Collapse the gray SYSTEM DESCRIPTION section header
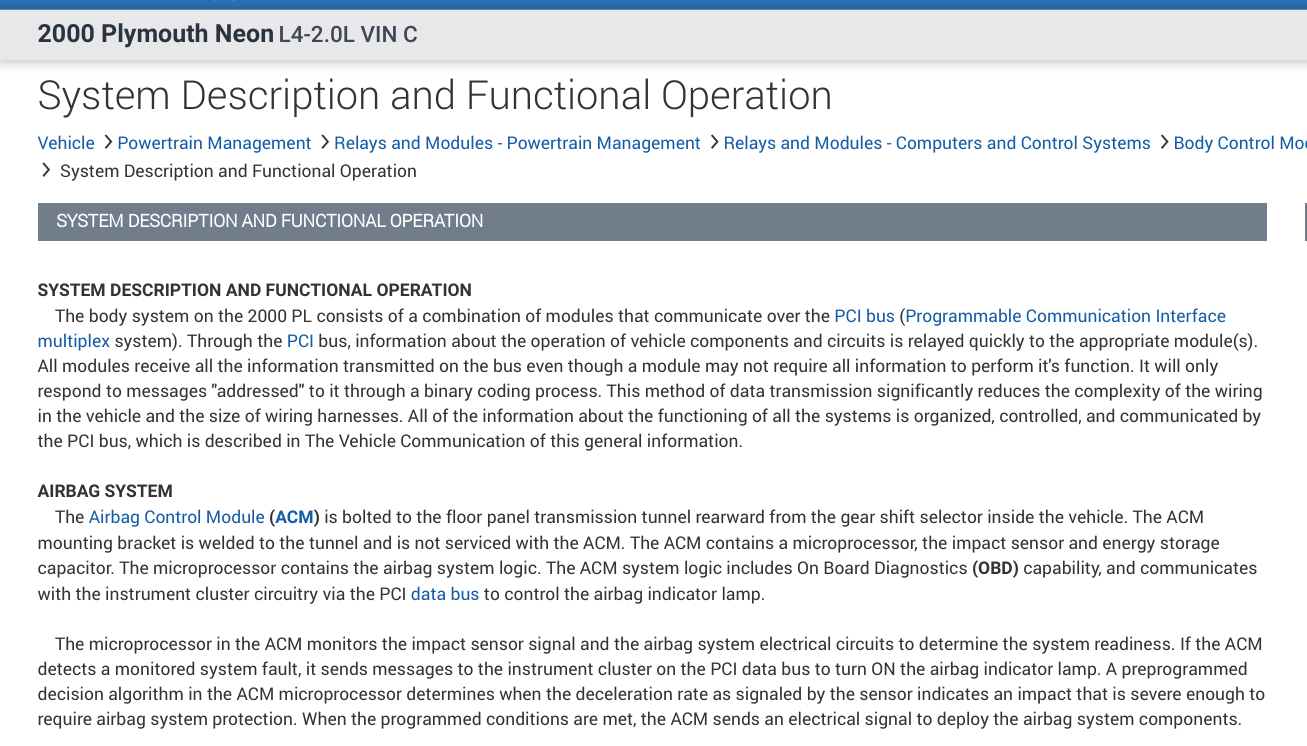 pyautogui.click(x=652, y=221)
